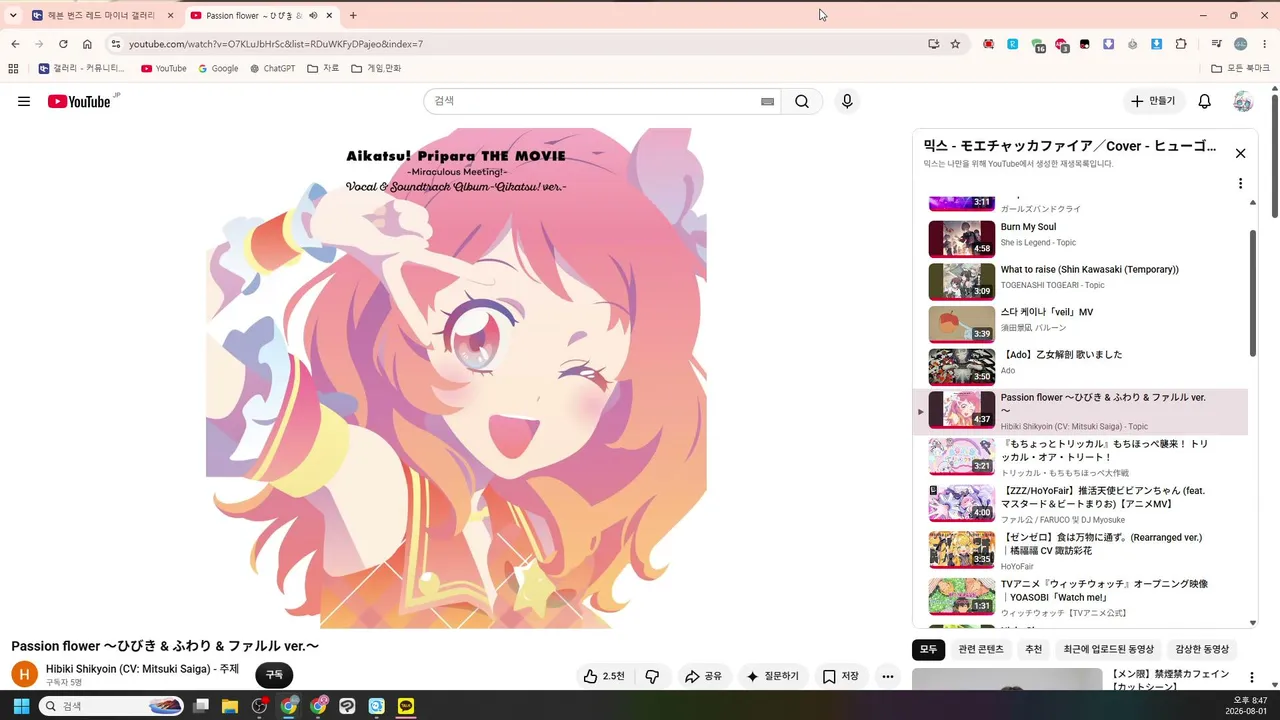Play もちょっとトリッカル playlist video
Screen dimensions: 1280x720
(1080, 456)
